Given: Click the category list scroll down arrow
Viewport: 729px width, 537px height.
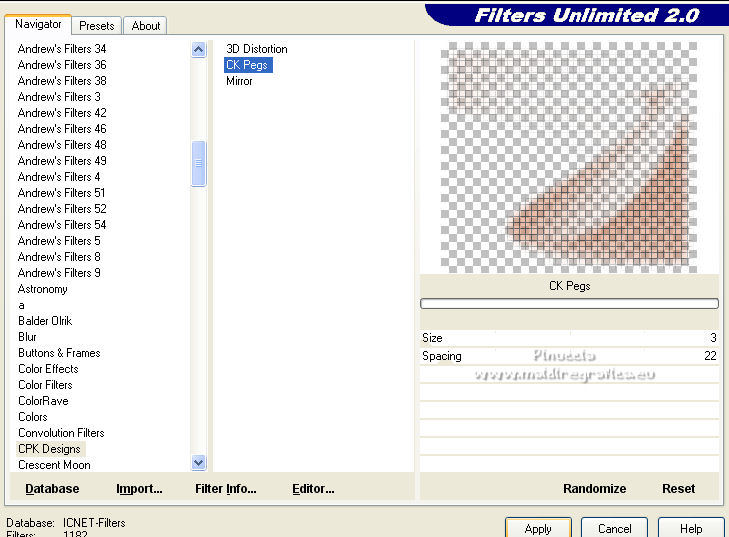Looking at the screenshot, I should (199, 463).
